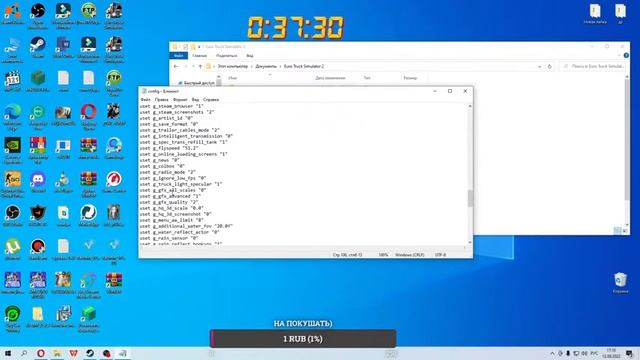Click the Notepad scroll-up arrow
Viewport: 640px width, 360px height.
tap(470, 106)
